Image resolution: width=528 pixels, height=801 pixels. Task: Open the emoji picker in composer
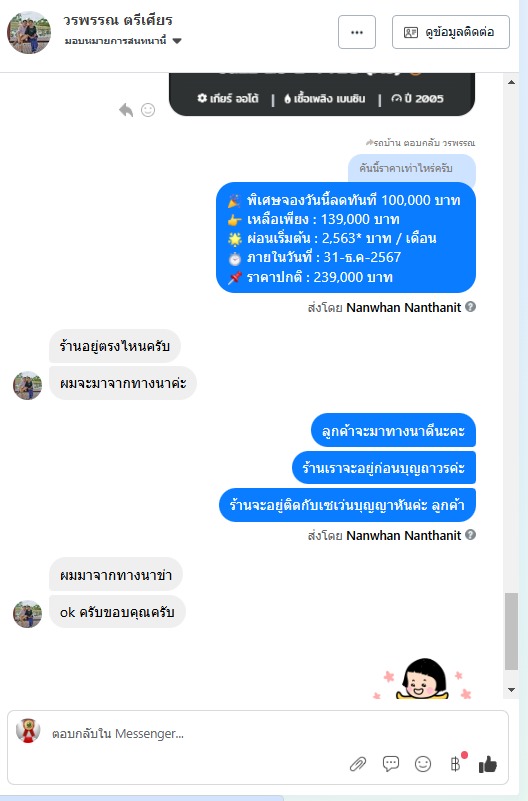[x=423, y=764]
